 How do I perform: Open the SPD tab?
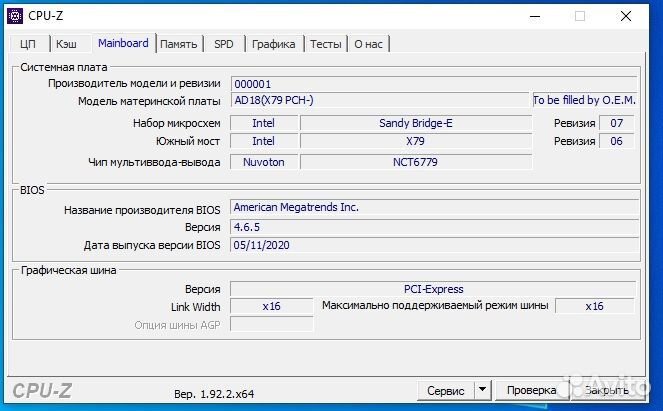[x=224, y=44]
